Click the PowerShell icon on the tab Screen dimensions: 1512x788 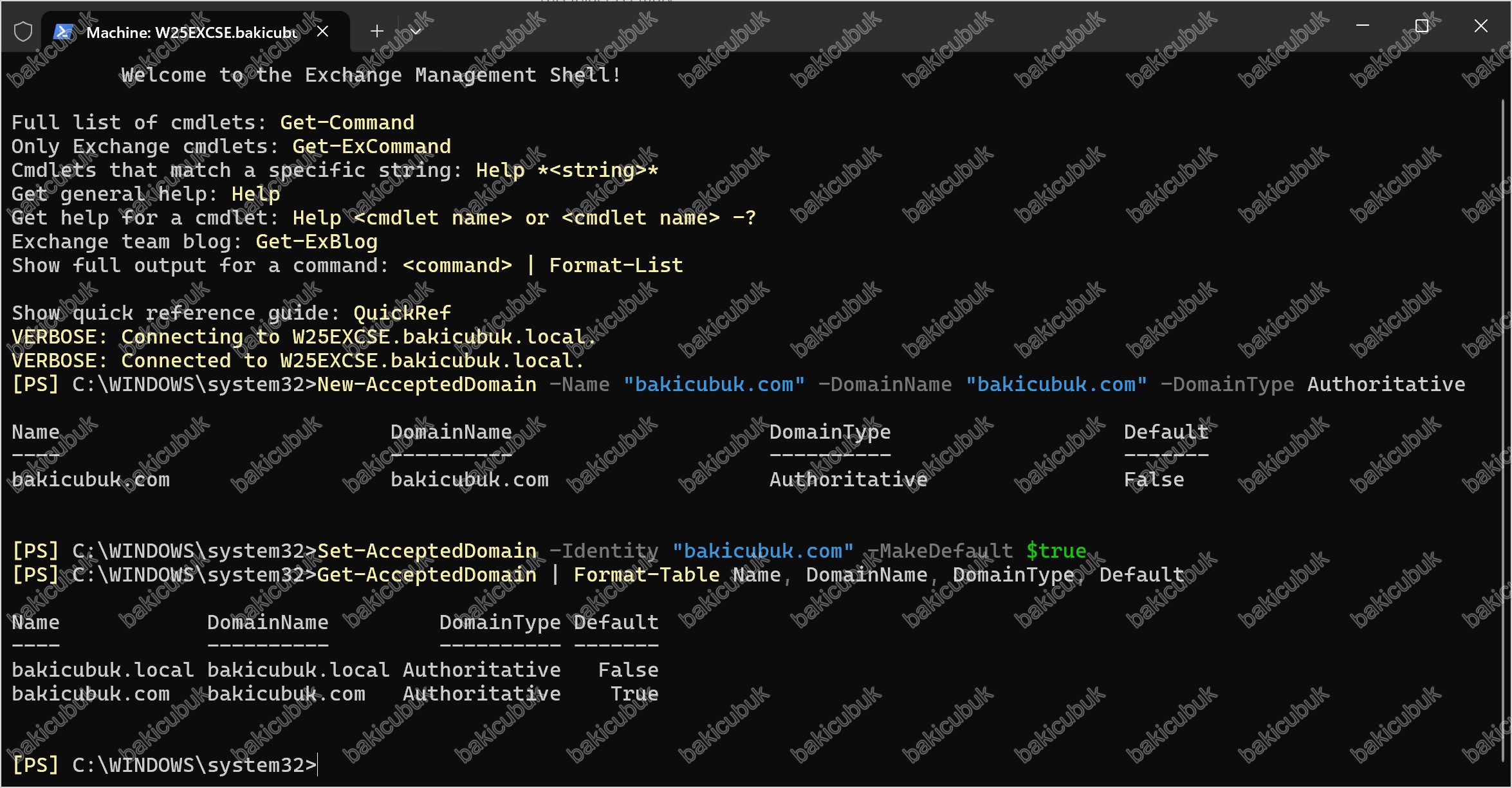point(63,32)
